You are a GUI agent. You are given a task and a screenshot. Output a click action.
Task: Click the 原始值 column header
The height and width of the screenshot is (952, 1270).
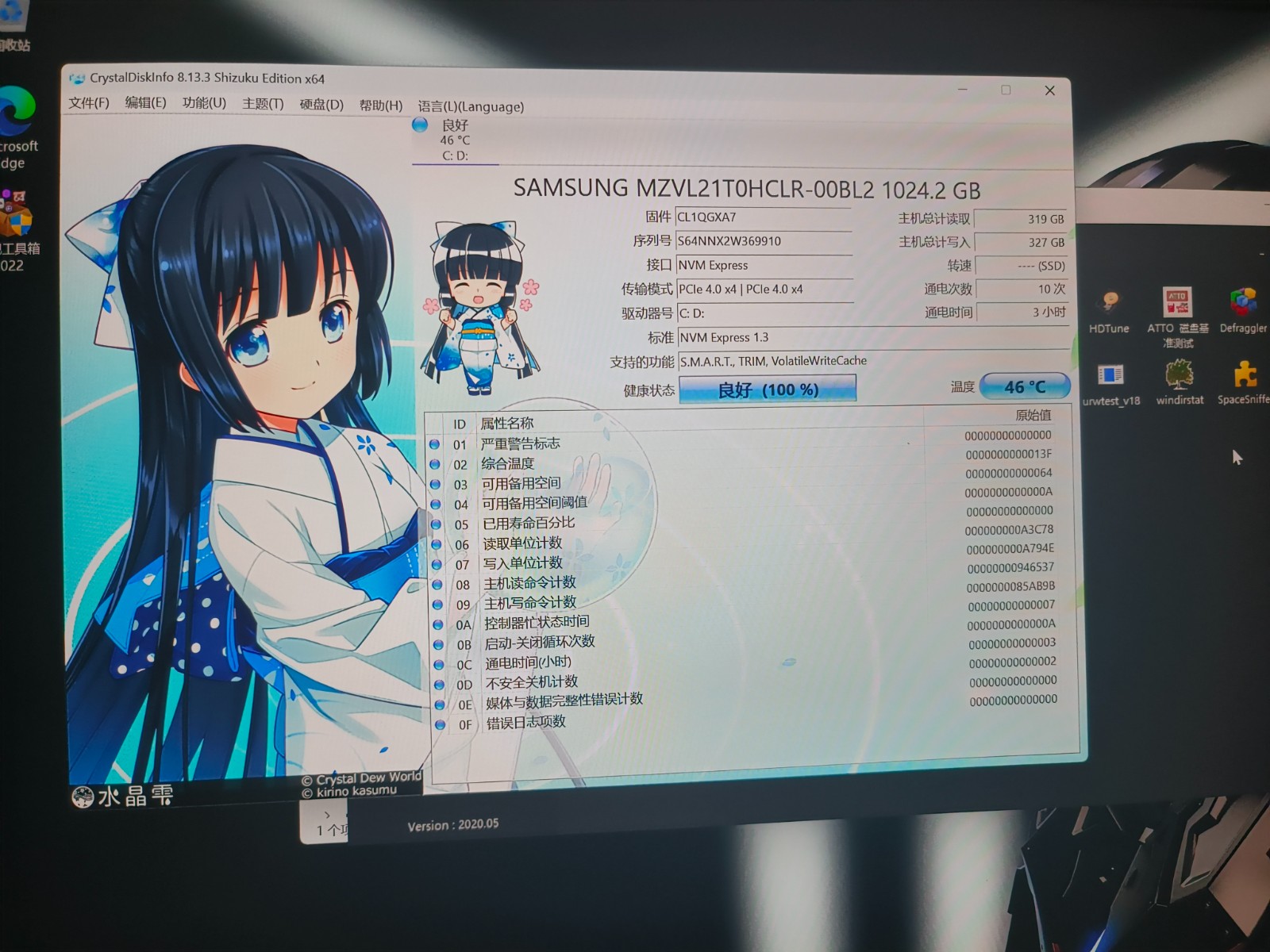1033,415
